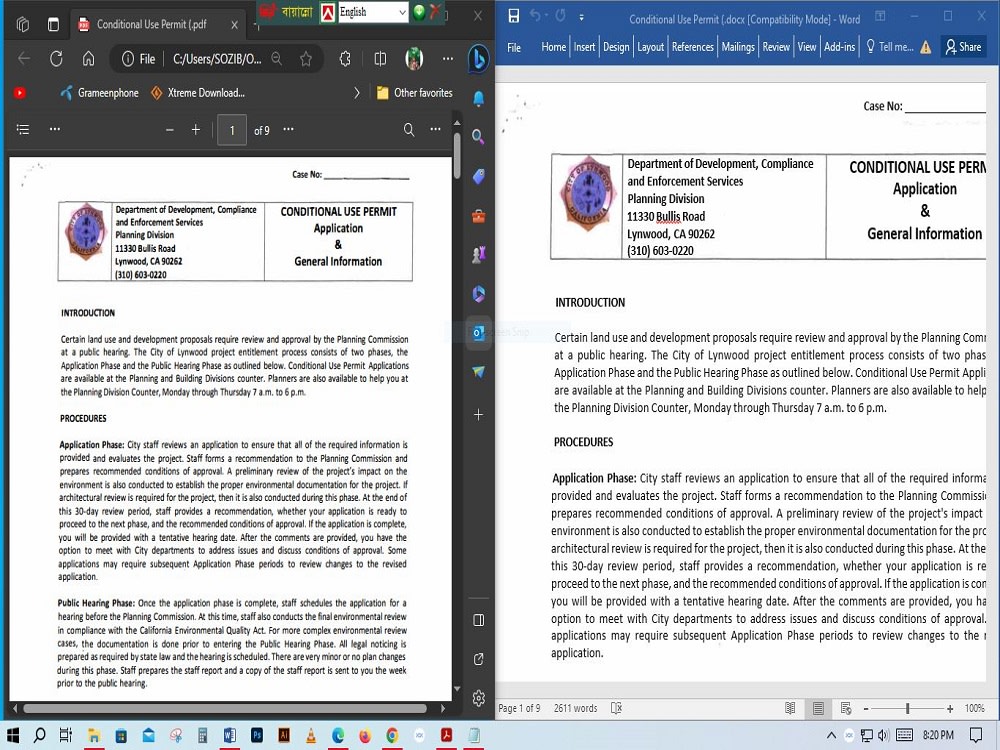Open the Edge sidebar notifications bell
The image size is (1000, 750).
point(478,98)
